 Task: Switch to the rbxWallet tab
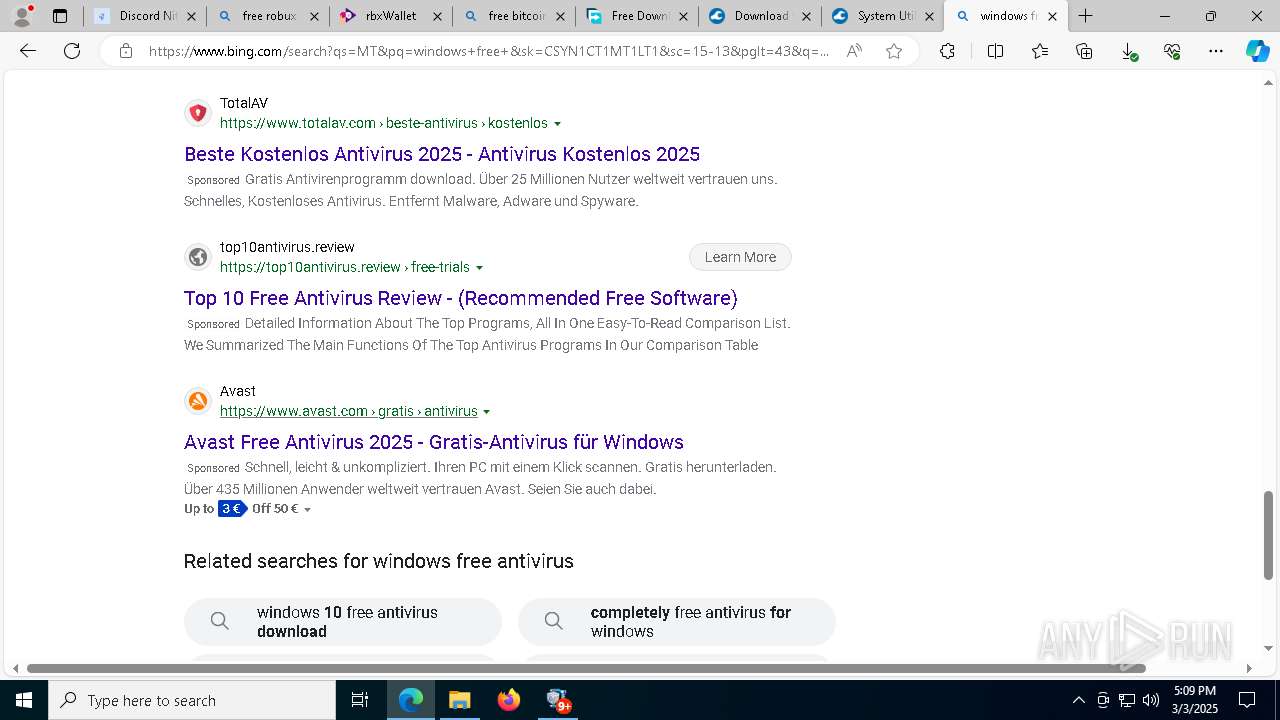point(391,16)
